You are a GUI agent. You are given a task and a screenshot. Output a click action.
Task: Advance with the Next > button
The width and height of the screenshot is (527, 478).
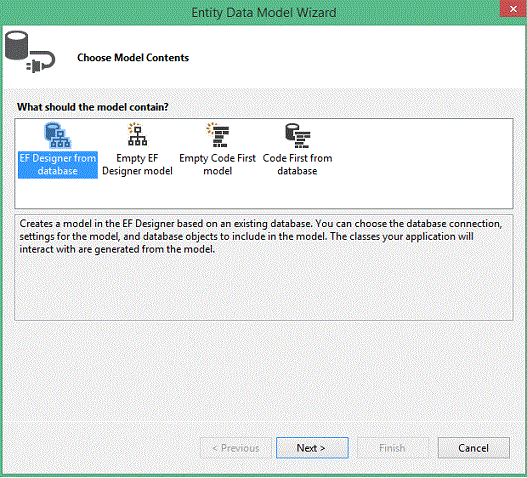(312, 448)
